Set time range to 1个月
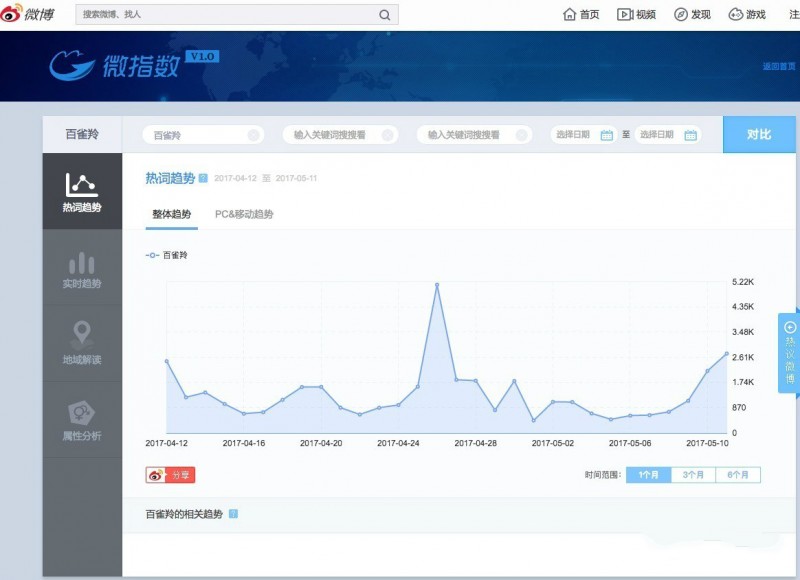This screenshot has height=580, width=800. tap(648, 475)
